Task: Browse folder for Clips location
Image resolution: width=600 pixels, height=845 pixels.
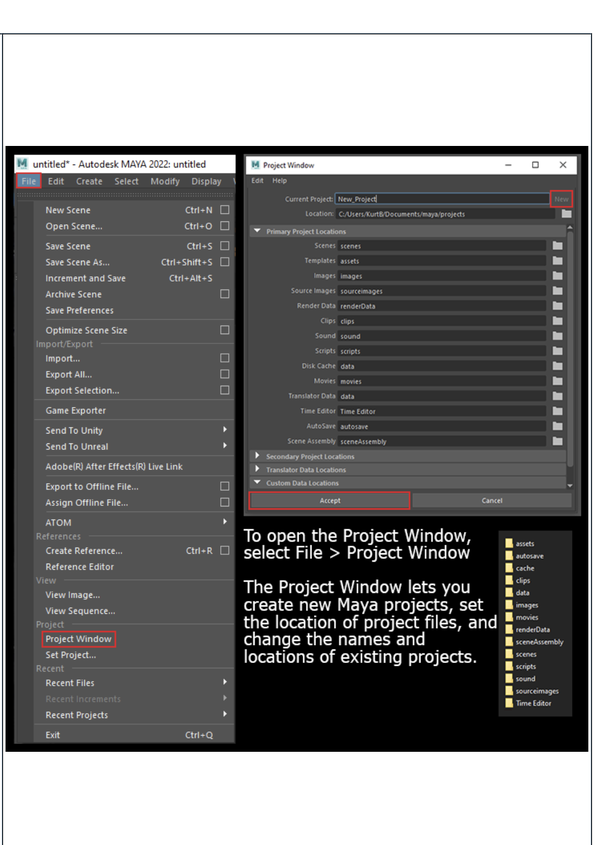Action: [x=557, y=321]
